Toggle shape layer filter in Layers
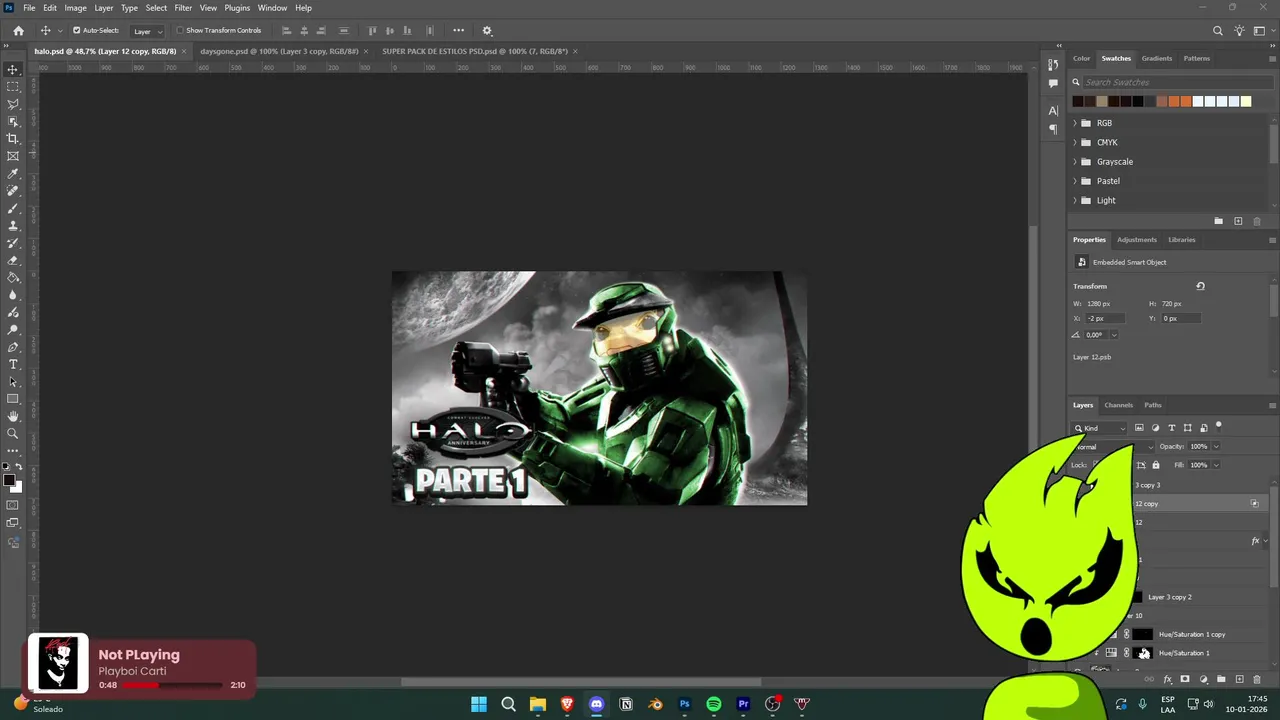The height and width of the screenshot is (720, 1280). pyautogui.click(x=1188, y=428)
